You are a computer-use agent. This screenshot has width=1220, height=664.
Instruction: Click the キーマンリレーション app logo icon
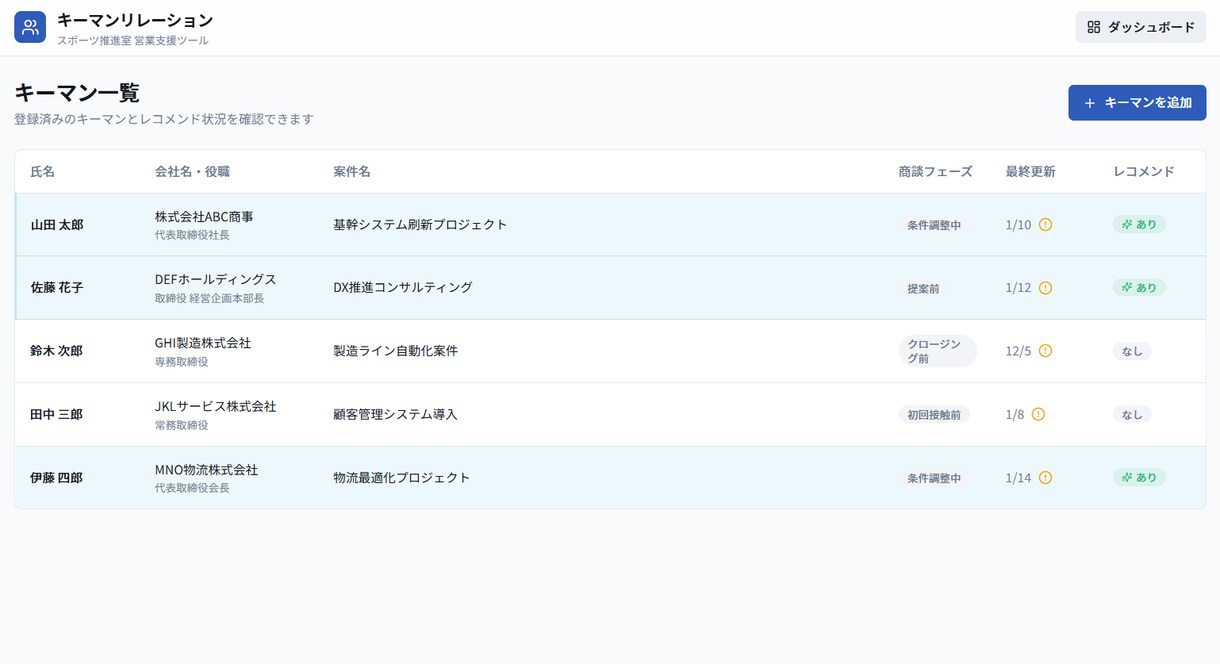click(x=30, y=27)
